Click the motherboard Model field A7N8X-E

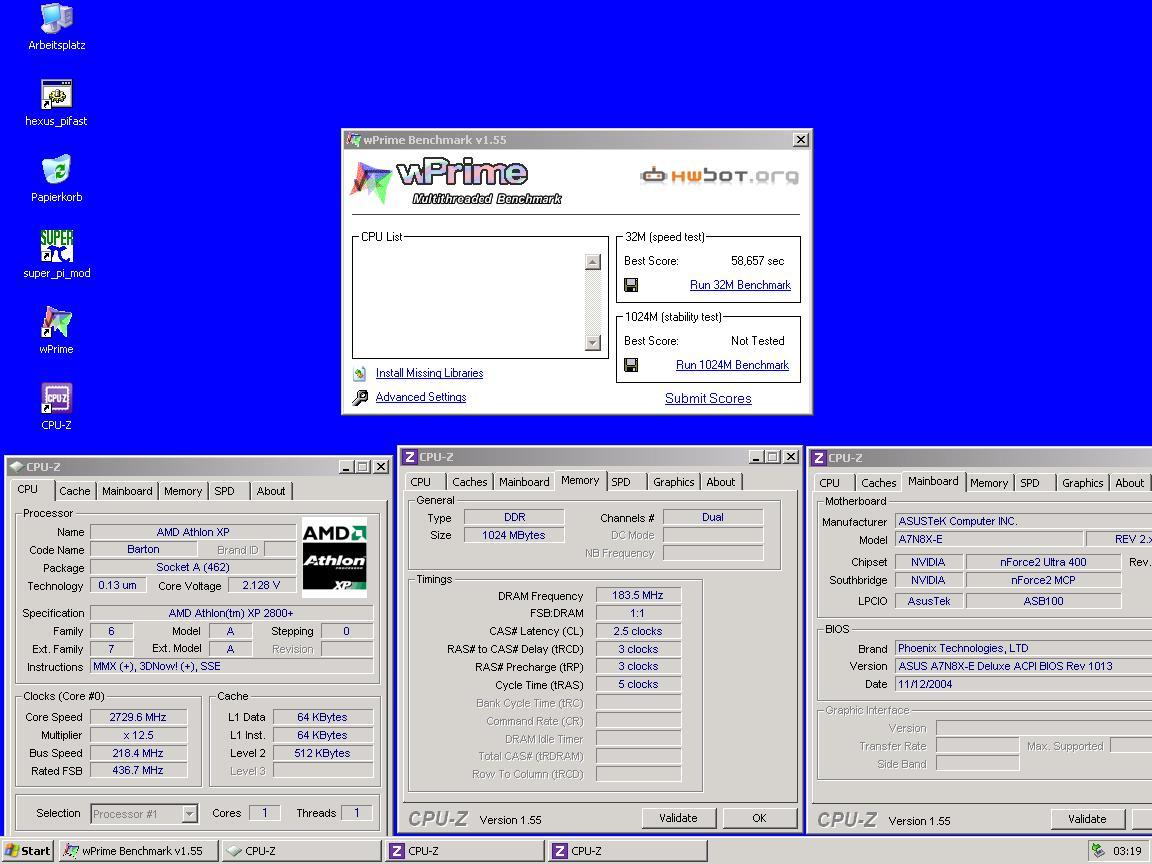pos(988,539)
